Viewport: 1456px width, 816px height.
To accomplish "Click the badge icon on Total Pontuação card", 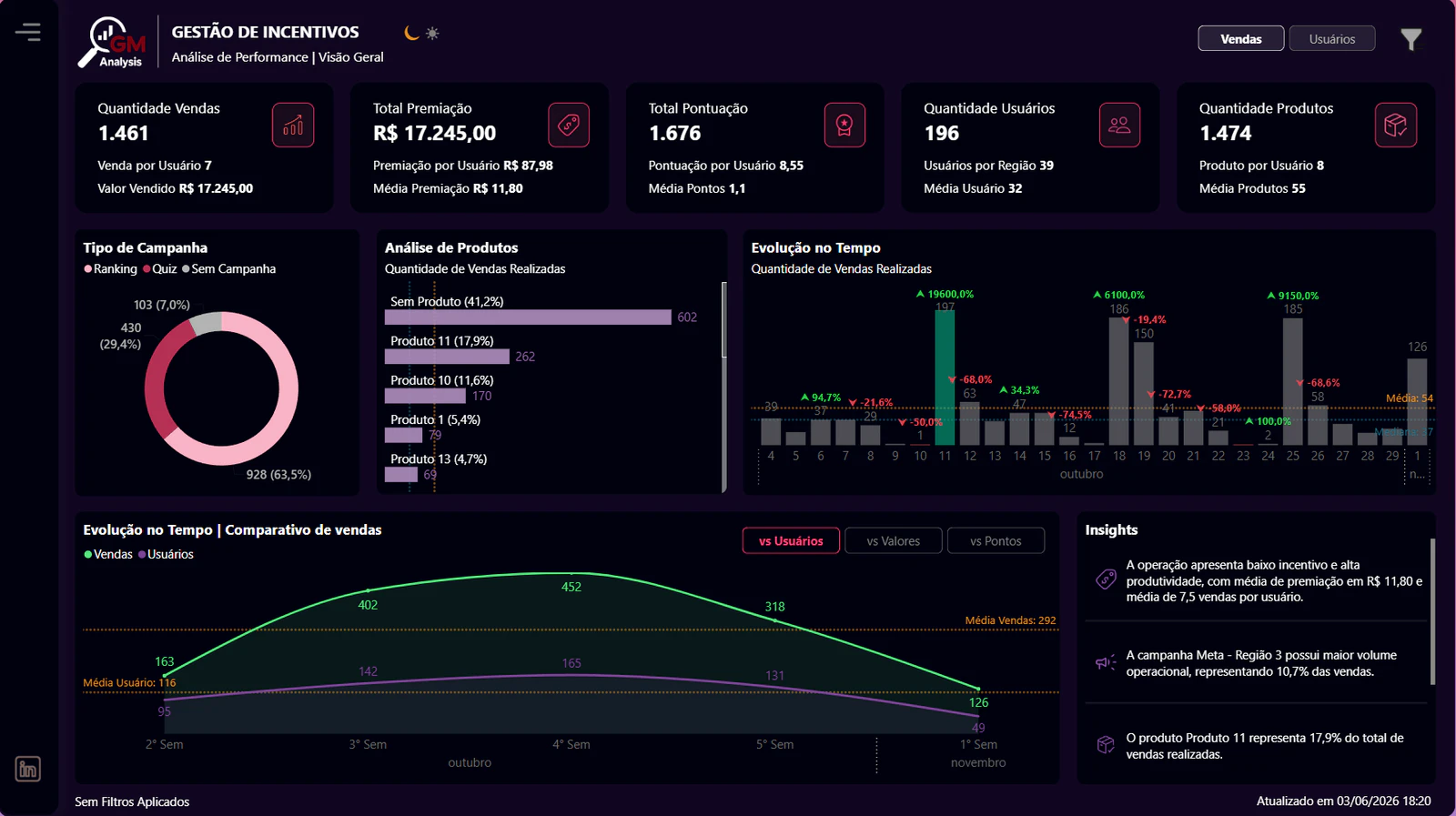I will [844, 125].
